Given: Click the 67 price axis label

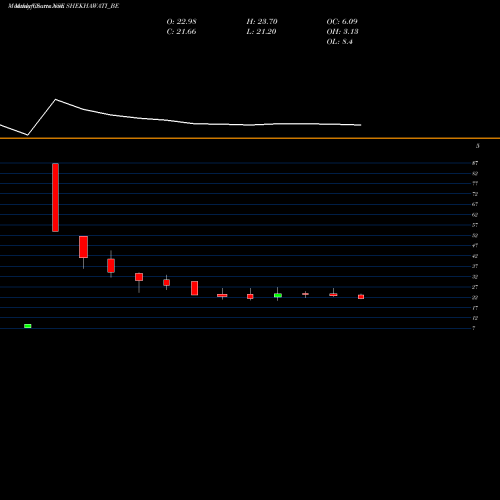Looking at the screenshot, I should [475, 204].
